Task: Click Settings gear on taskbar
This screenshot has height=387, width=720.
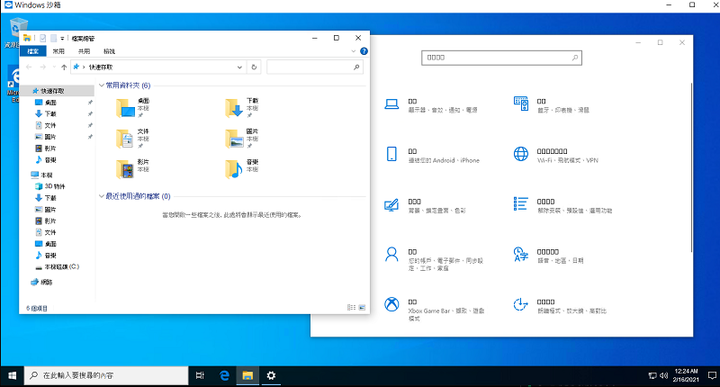Action: (x=271, y=376)
